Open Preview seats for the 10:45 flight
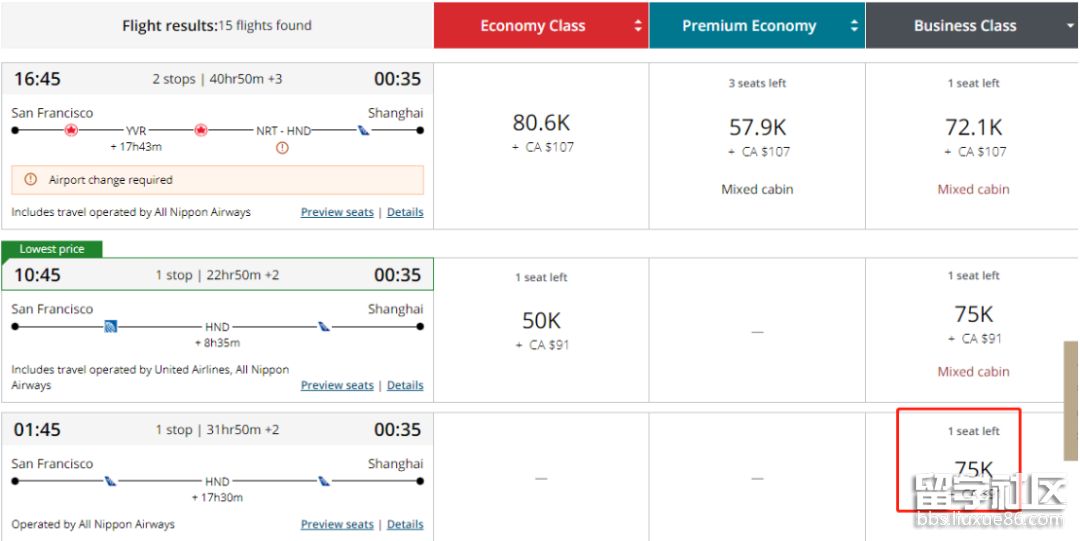The height and width of the screenshot is (541, 1080). [337, 385]
